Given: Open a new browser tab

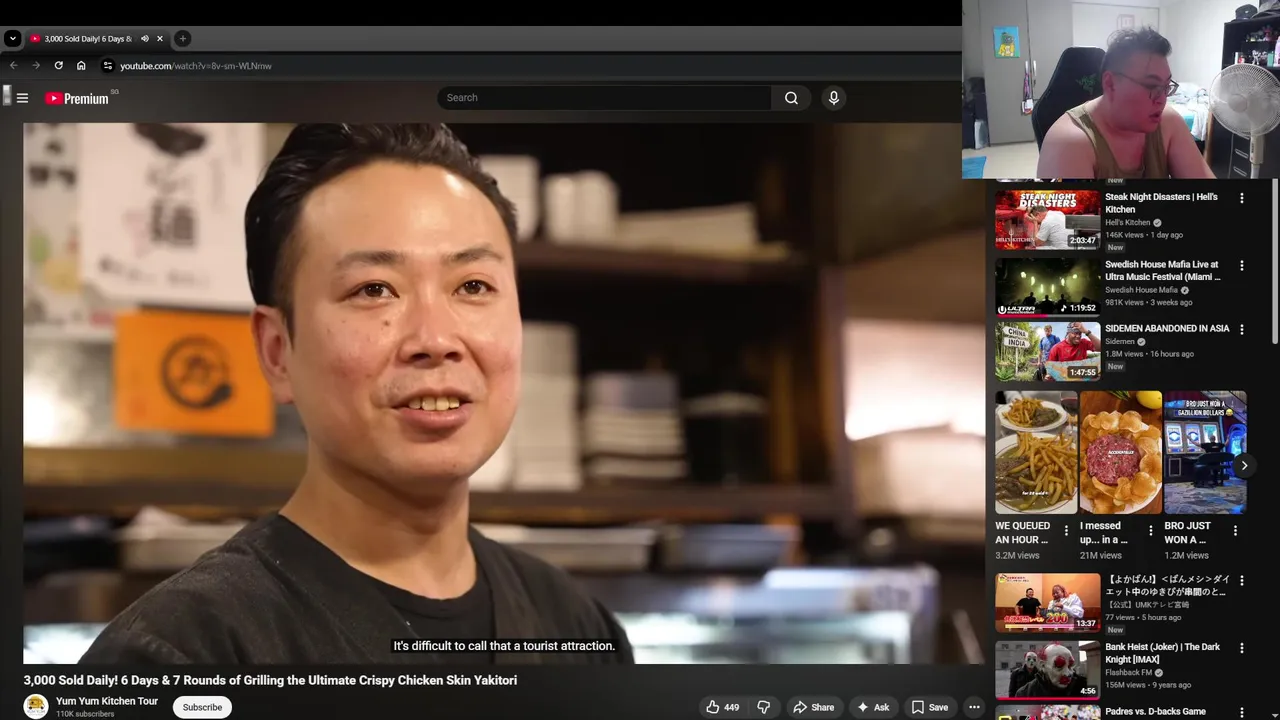Looking at the screenshot, I should point(182,38).
